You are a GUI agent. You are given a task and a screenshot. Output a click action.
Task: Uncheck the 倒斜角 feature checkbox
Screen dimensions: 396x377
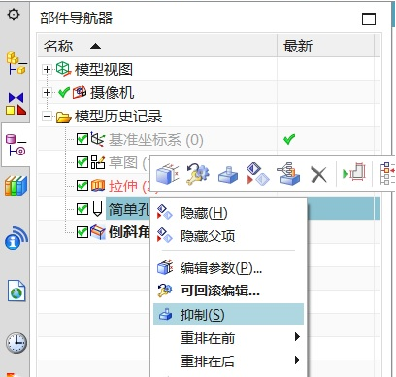(82, 232)
